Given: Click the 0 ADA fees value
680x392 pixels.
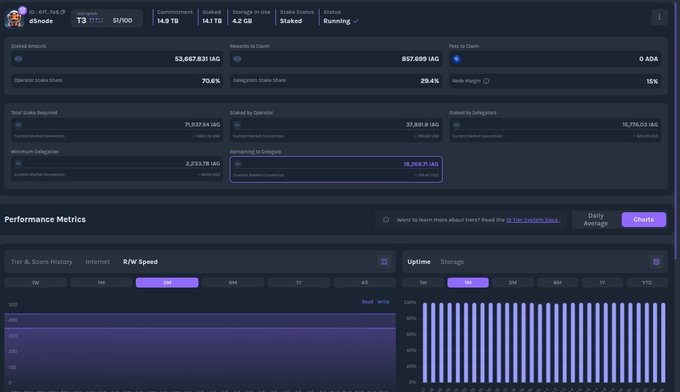Looking at the screenshot, I should pyautogui.click(x=648, y=59).
